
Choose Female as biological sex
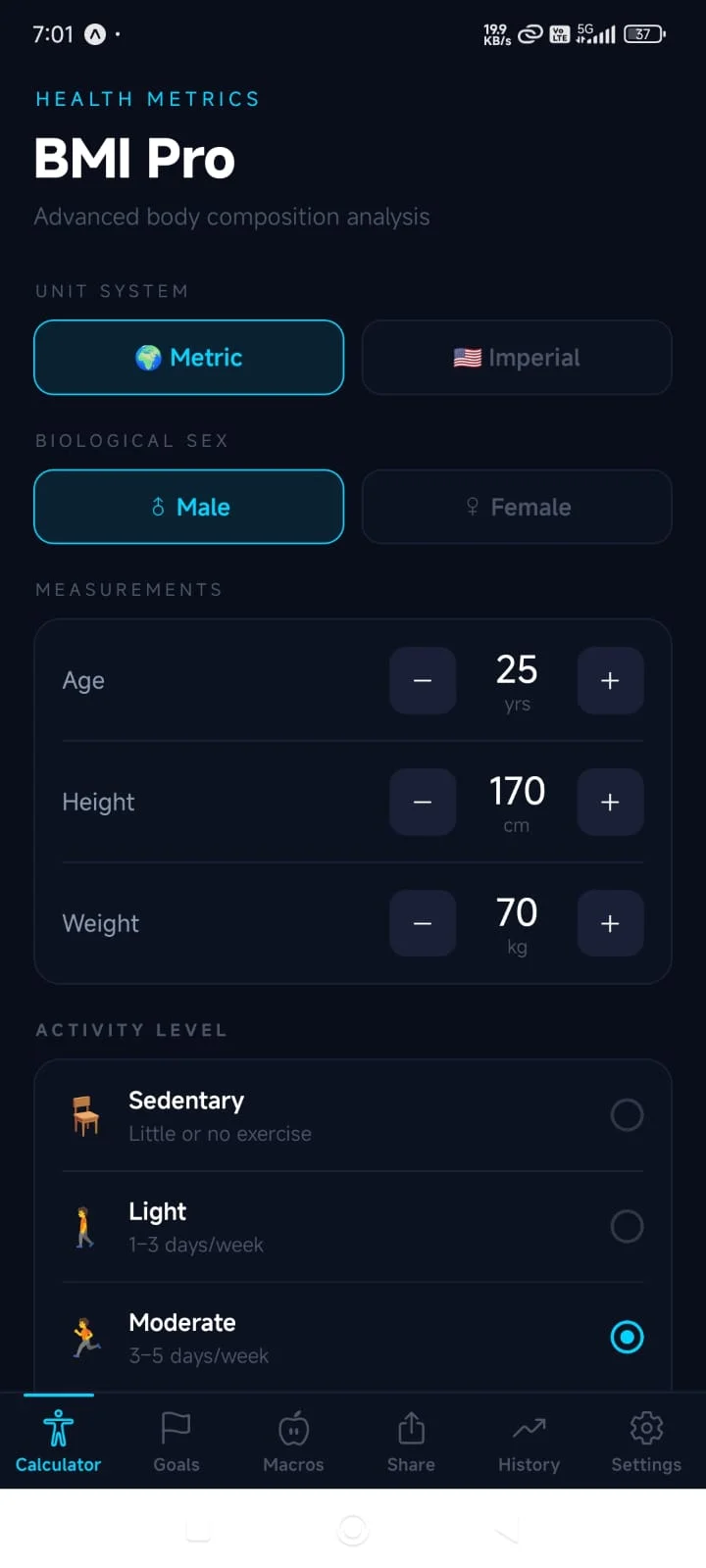click(x=517, y=507)
